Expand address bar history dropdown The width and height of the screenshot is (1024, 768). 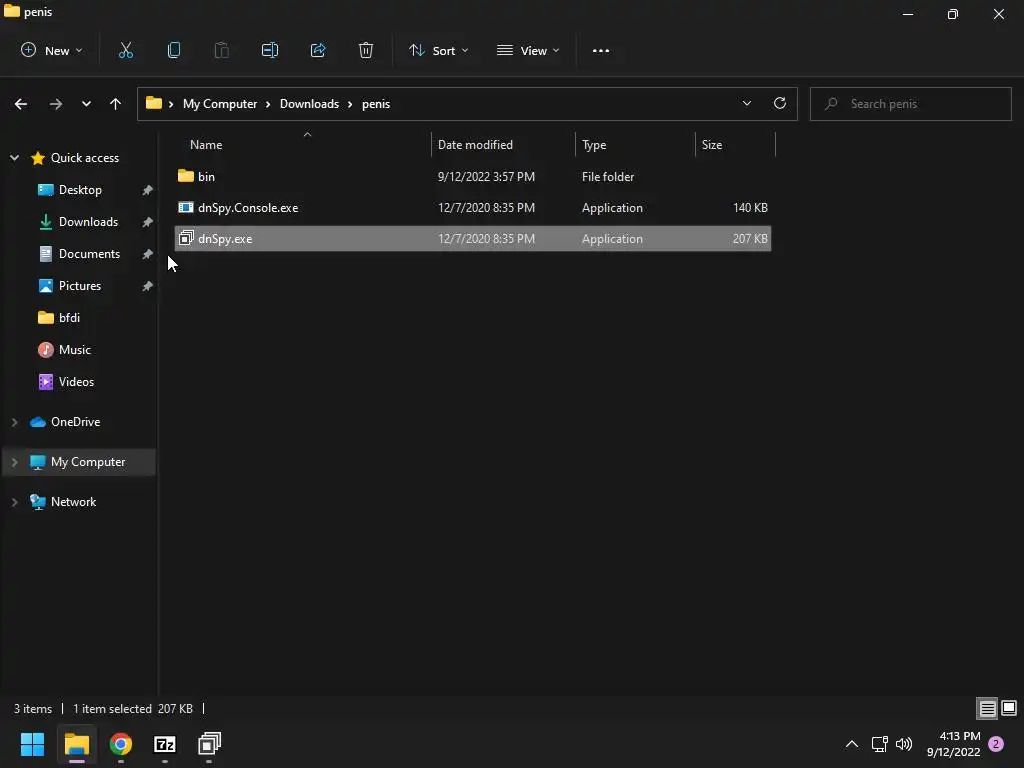(x=746, y=103)
